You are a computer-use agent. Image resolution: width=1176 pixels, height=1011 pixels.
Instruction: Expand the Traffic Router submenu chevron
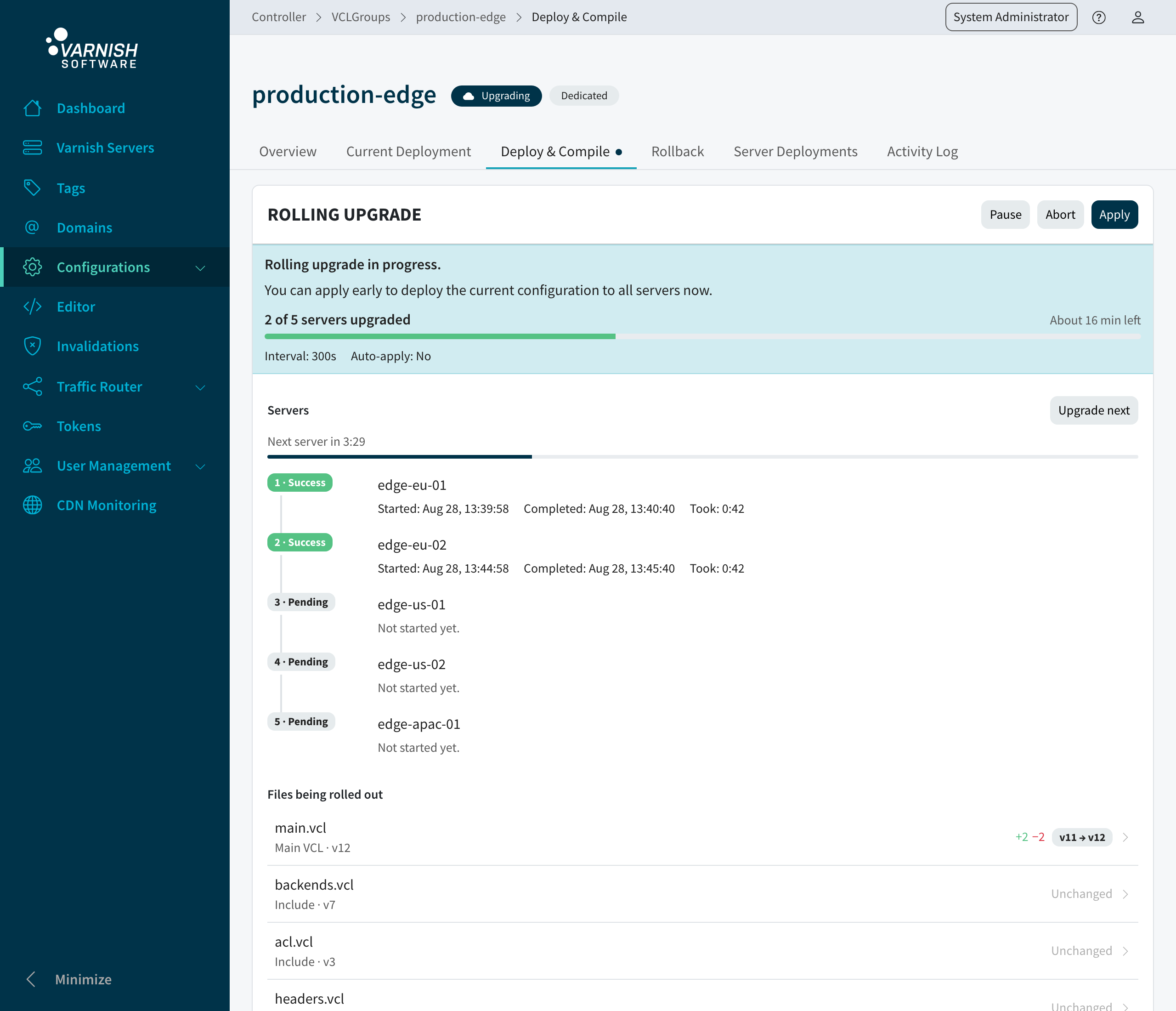click(200, 387)
